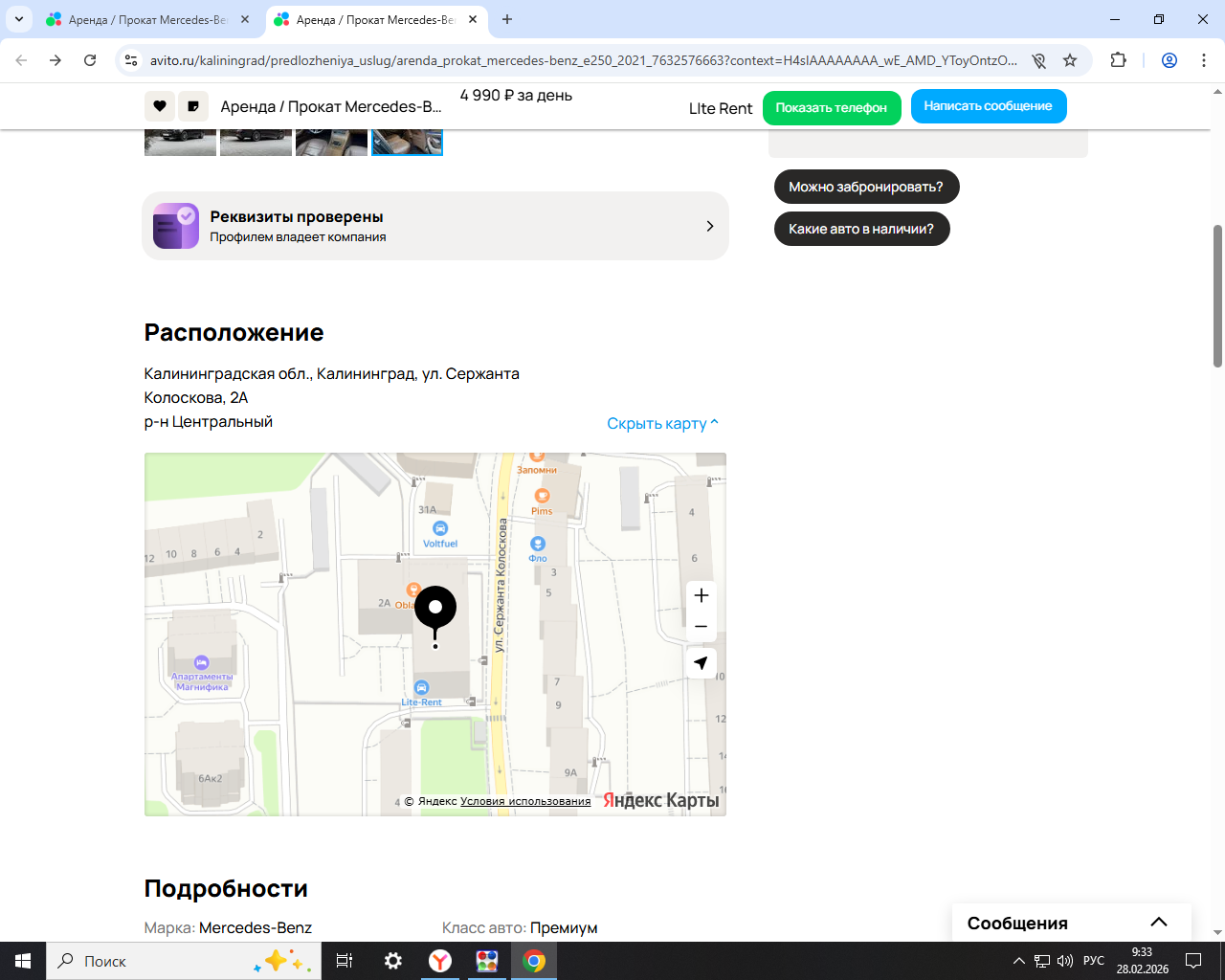1225x980 pixels.
Task: Click Windows taskbar search box
Action: [x=184, y=961]
